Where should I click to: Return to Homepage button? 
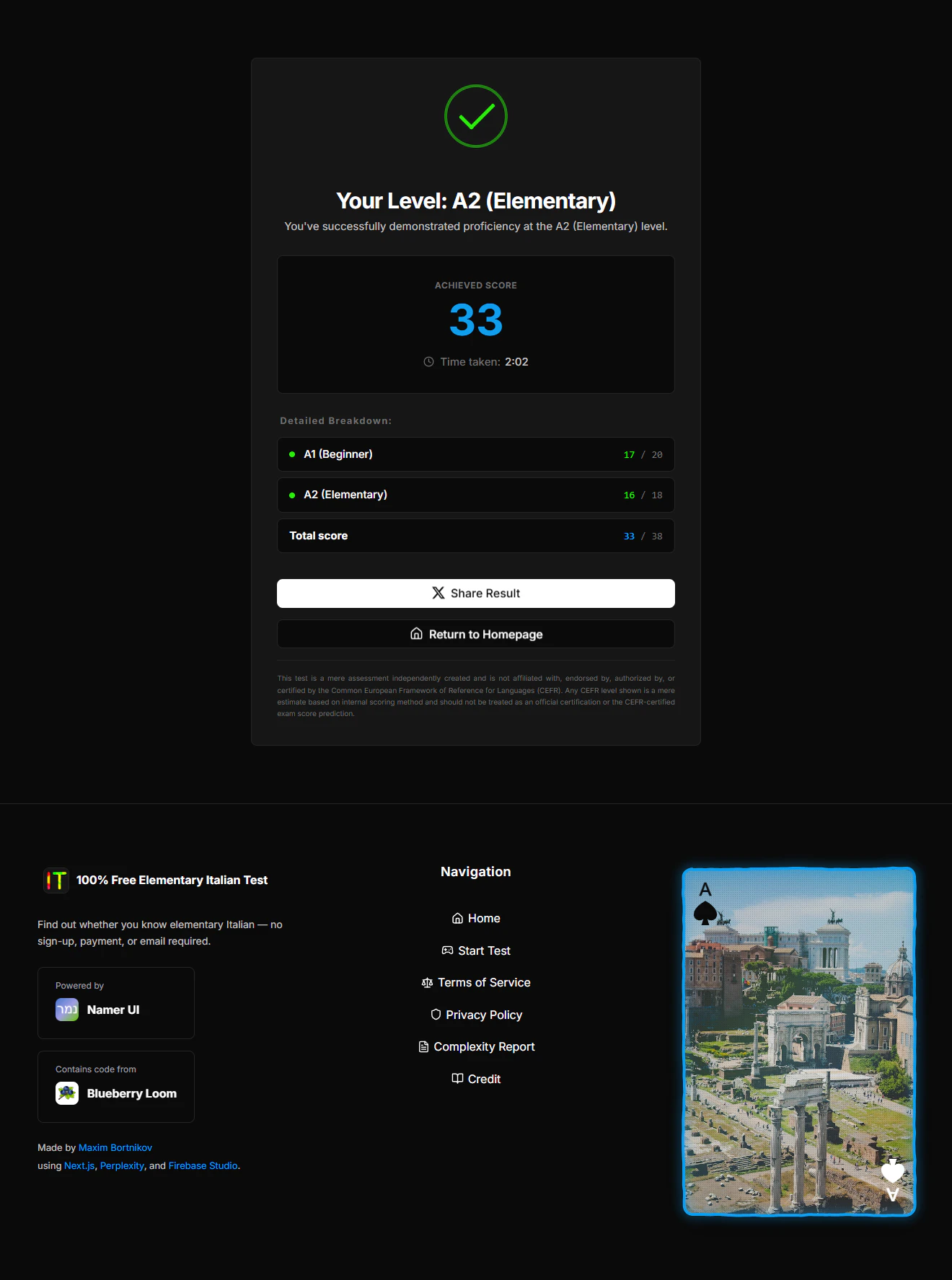476,634
